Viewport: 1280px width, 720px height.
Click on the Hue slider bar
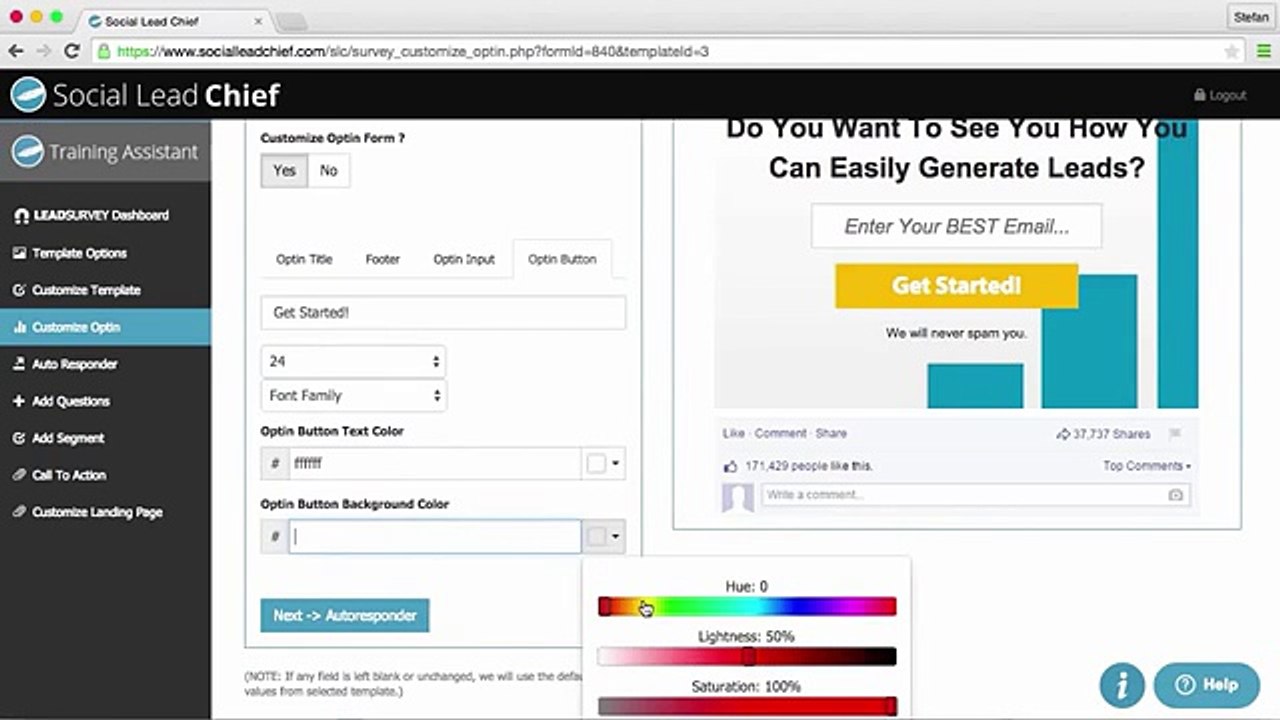(x=747, y=606)
